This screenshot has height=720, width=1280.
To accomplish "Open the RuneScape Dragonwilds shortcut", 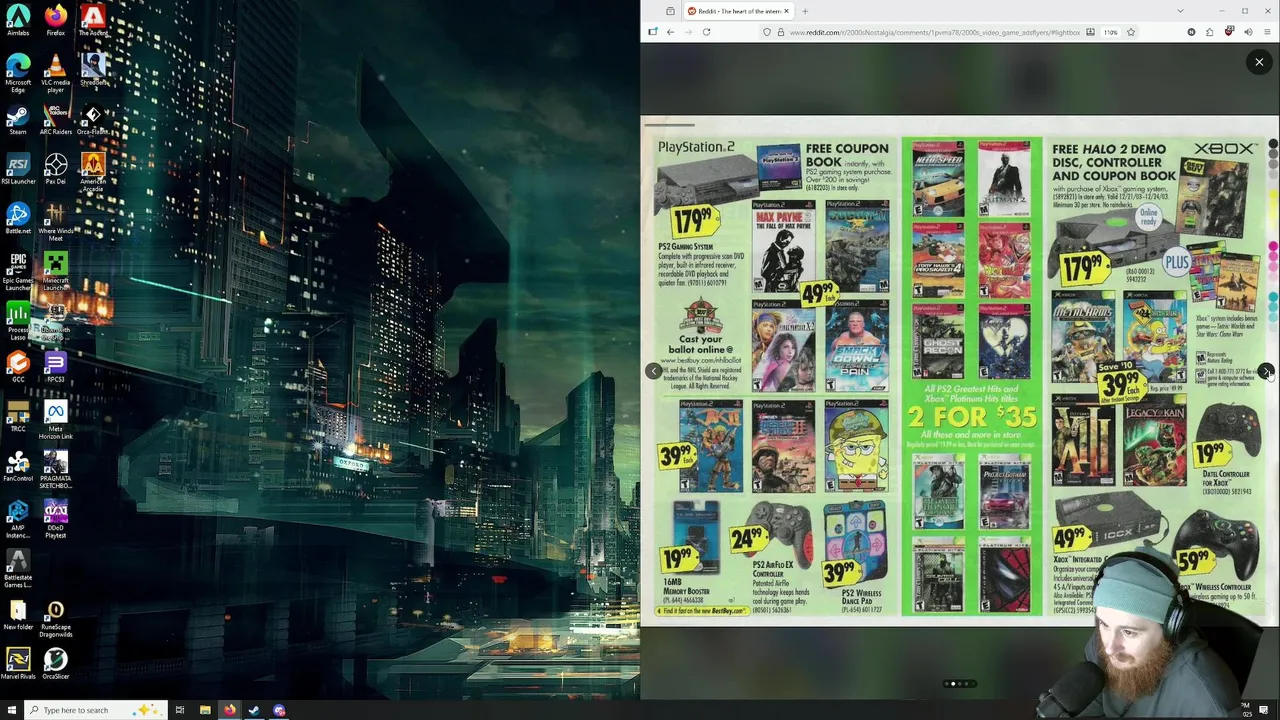I will [56, 618].
